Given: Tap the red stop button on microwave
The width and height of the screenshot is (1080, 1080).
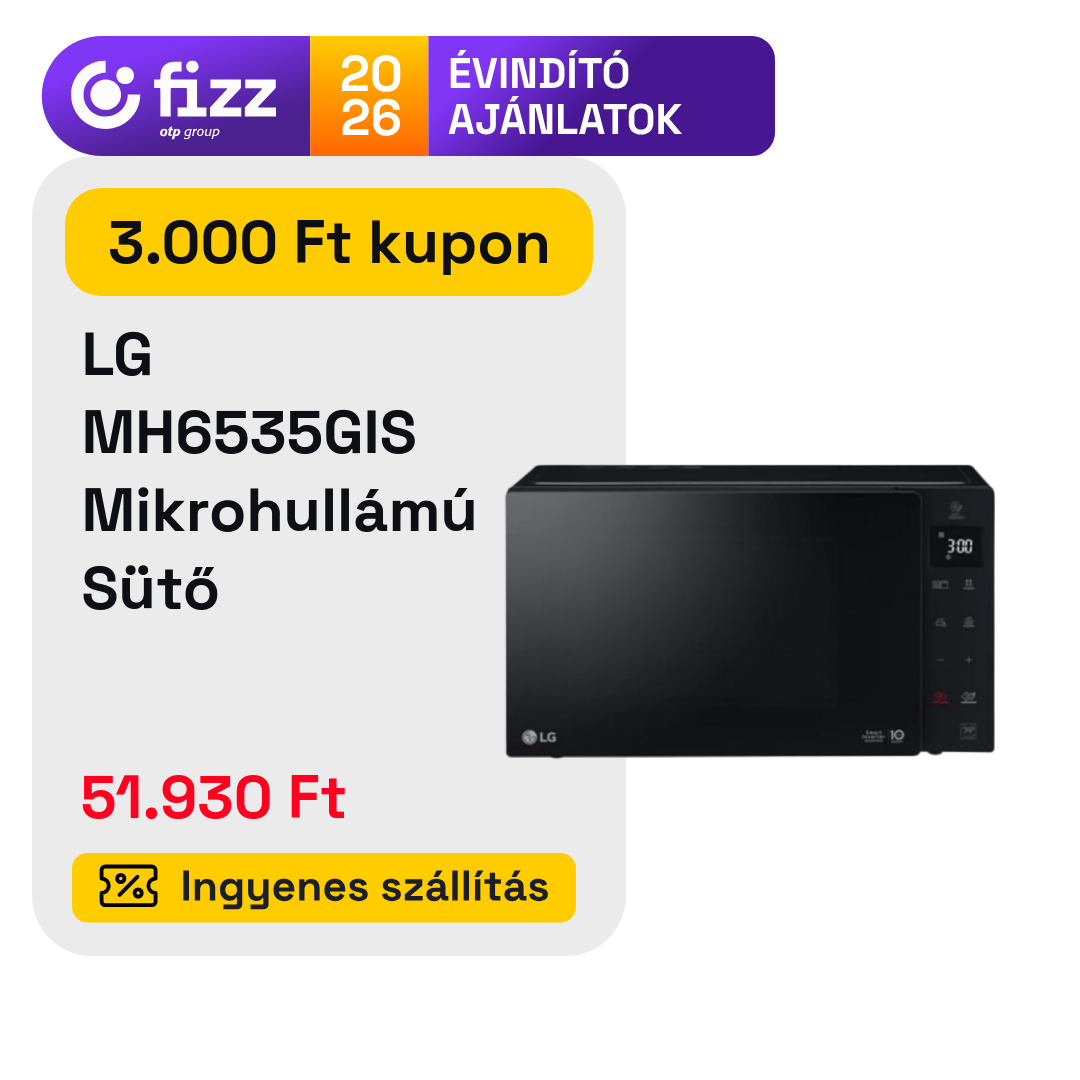Looking at the screenshot, I should click(940, 698).
